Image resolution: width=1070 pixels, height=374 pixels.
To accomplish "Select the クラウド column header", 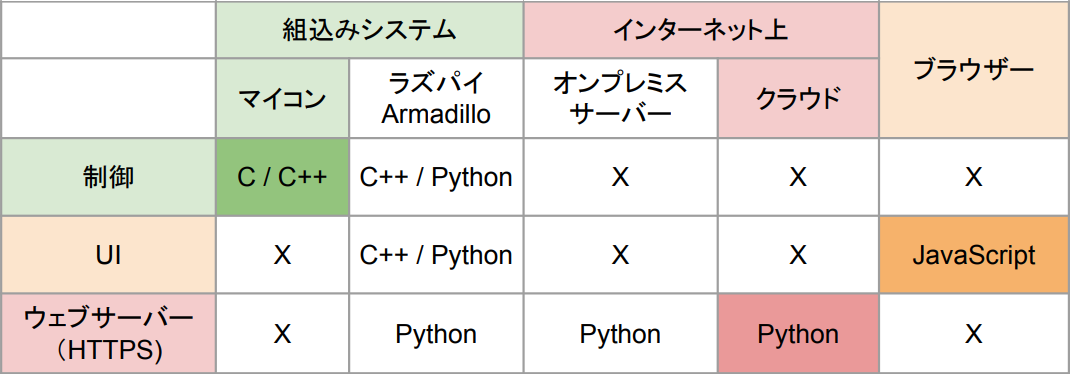I will [x=798, y=98].
